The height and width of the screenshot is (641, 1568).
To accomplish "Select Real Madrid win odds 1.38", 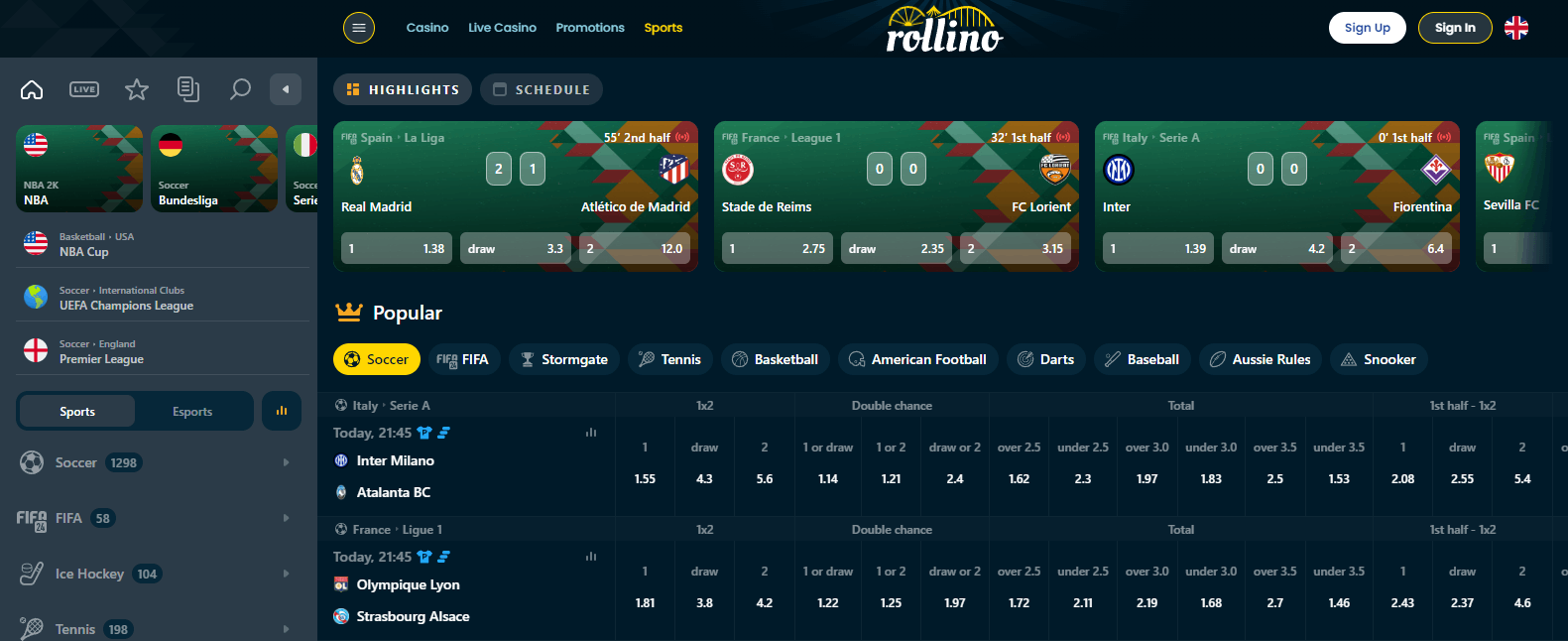I will (397, 248).
